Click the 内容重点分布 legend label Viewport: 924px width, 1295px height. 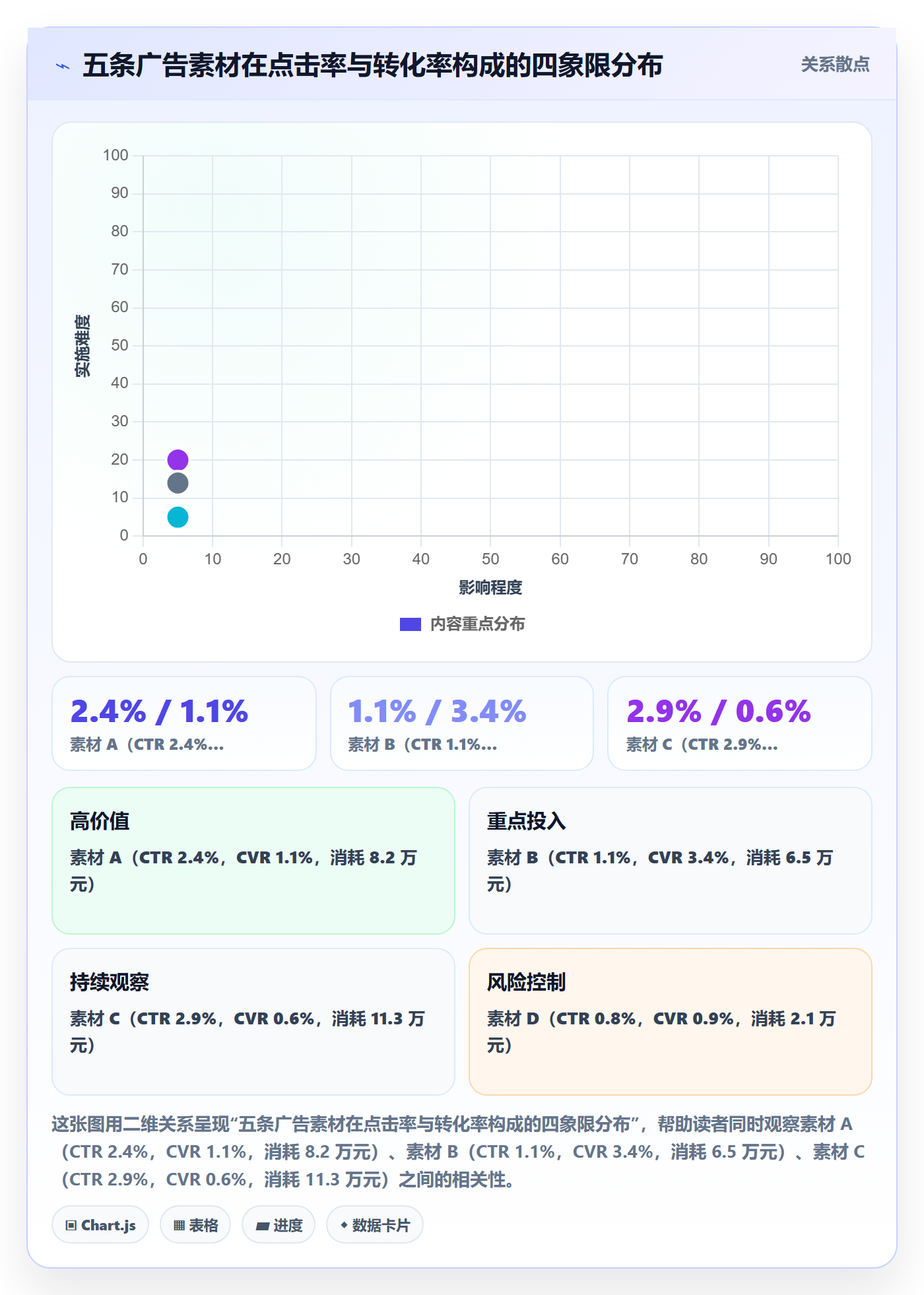pos(477,624)
